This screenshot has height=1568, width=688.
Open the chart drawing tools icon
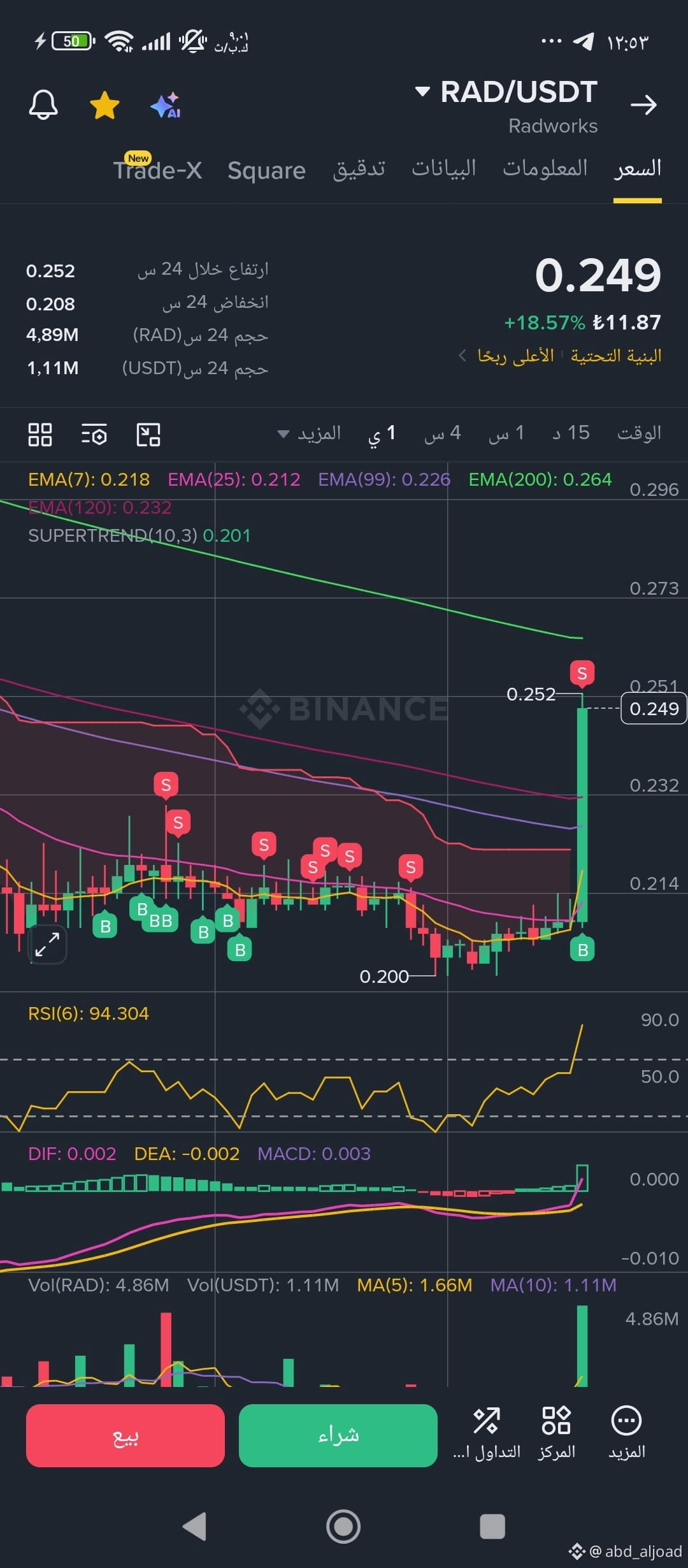(148, 435)
